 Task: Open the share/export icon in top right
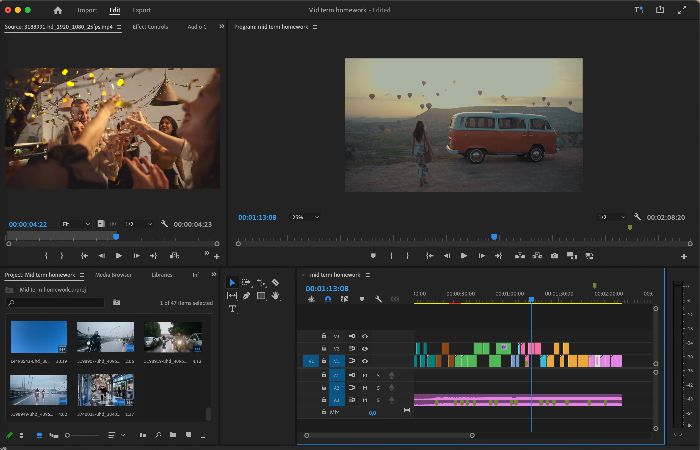(x=660, y=9)
